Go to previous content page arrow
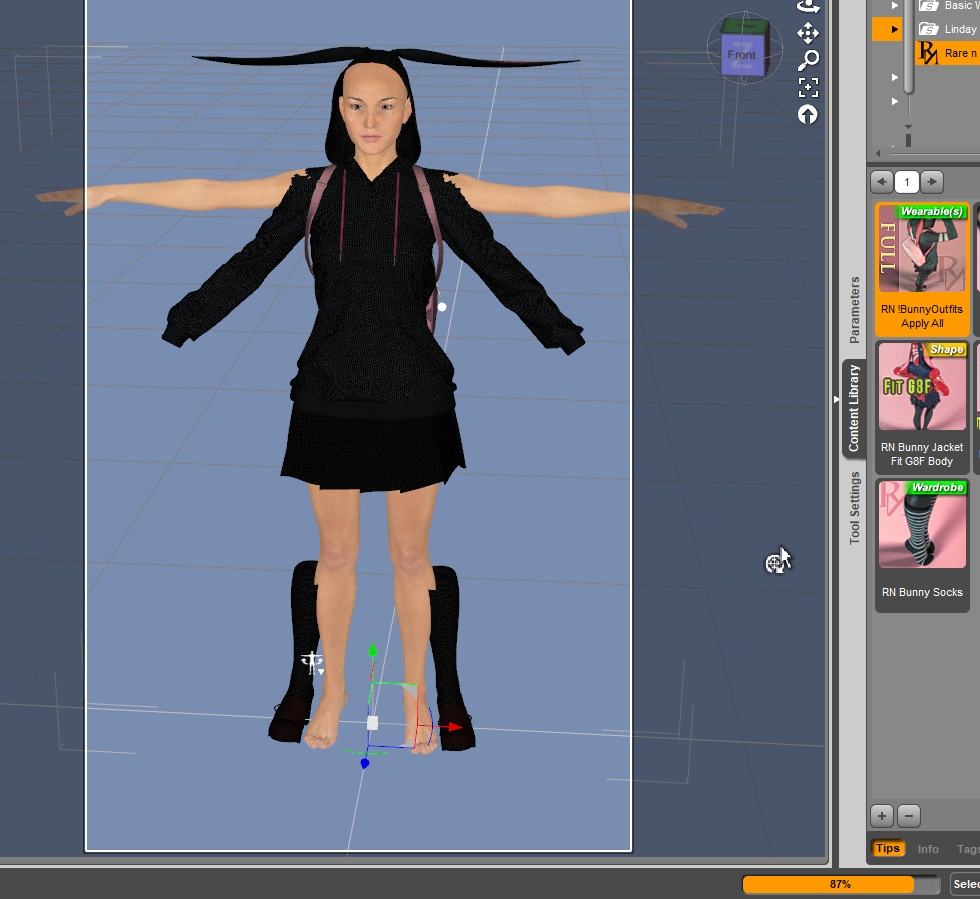The image size is (980, 899). [x=881, y=182]
